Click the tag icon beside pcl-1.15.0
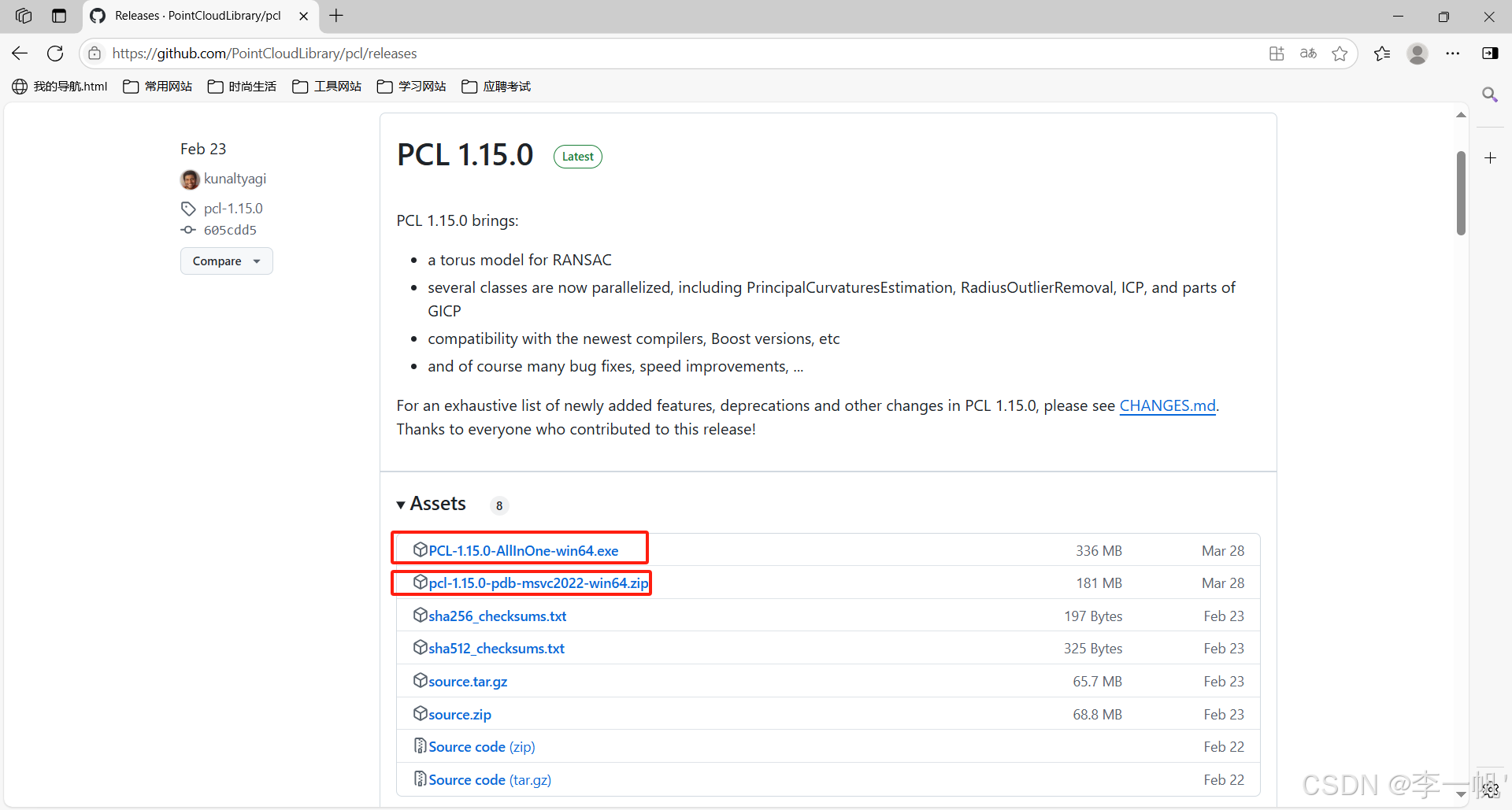The image size is (1512, 810). [188, 209]
